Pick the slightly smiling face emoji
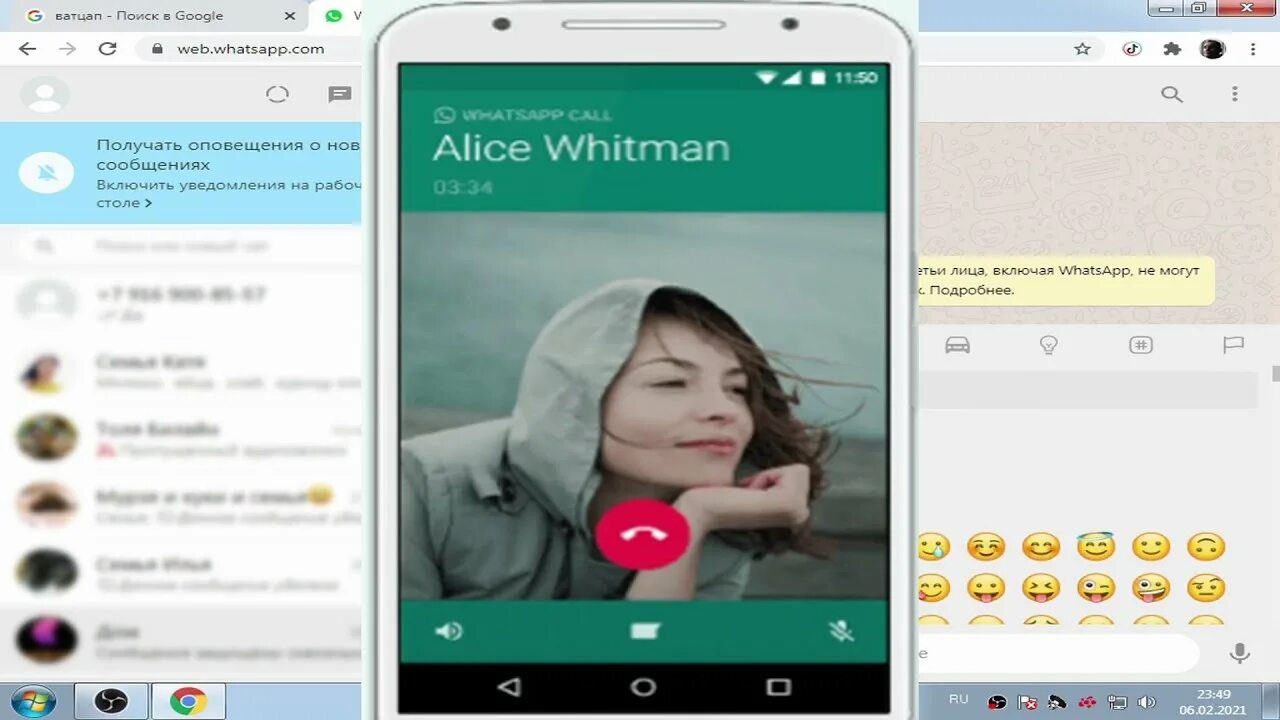1280x720 pixels. (x=1151, y=547)
